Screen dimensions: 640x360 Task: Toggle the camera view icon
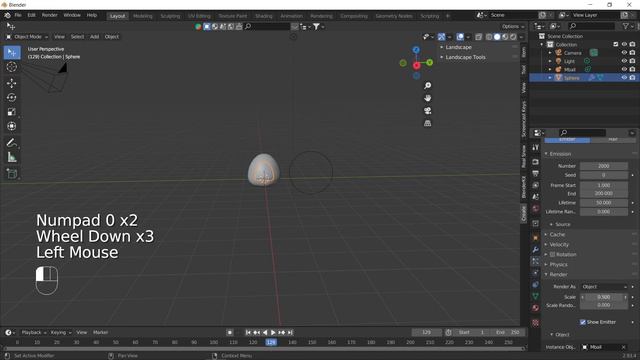[427, 111]
